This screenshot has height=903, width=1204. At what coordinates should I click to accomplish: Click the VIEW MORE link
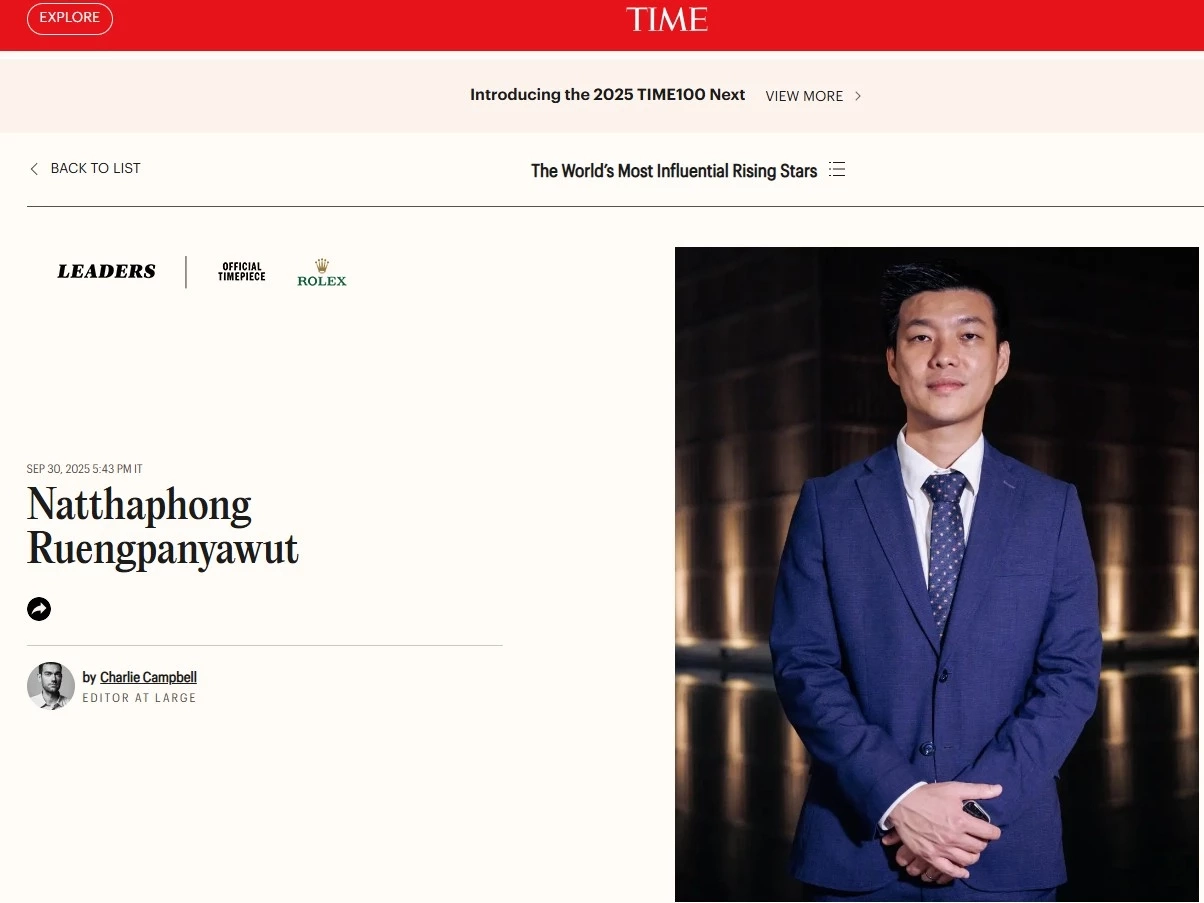(x=804, y=96)
